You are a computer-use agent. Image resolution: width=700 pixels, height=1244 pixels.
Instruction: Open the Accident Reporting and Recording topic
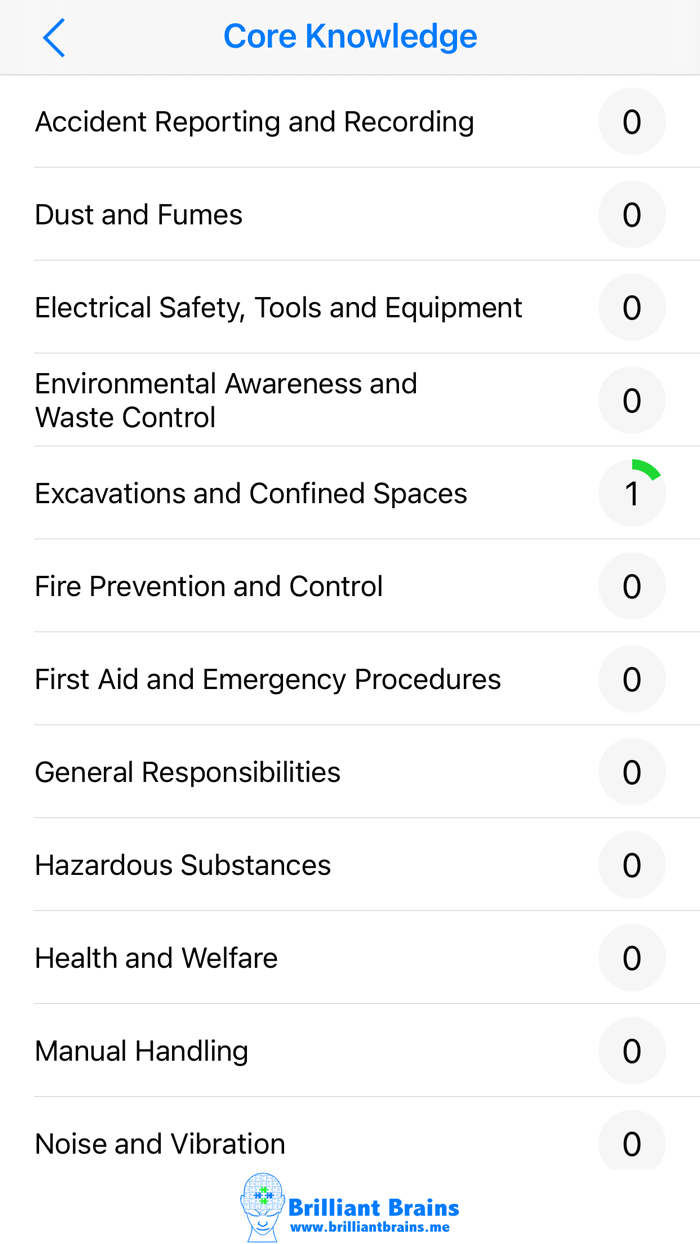click(x=255, y=121)
